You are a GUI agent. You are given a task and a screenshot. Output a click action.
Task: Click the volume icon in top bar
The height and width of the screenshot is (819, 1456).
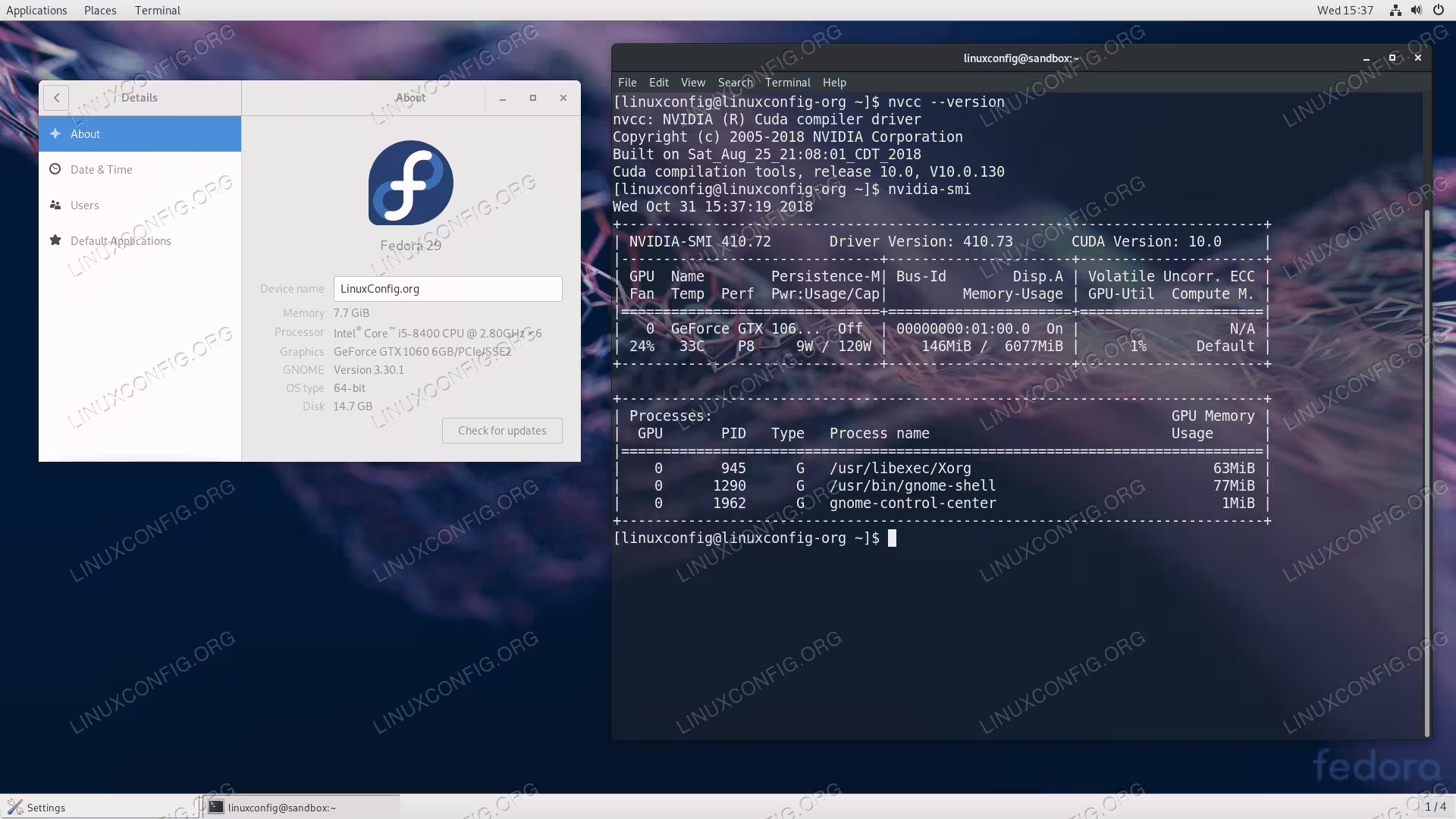[x=1417, y=10]
